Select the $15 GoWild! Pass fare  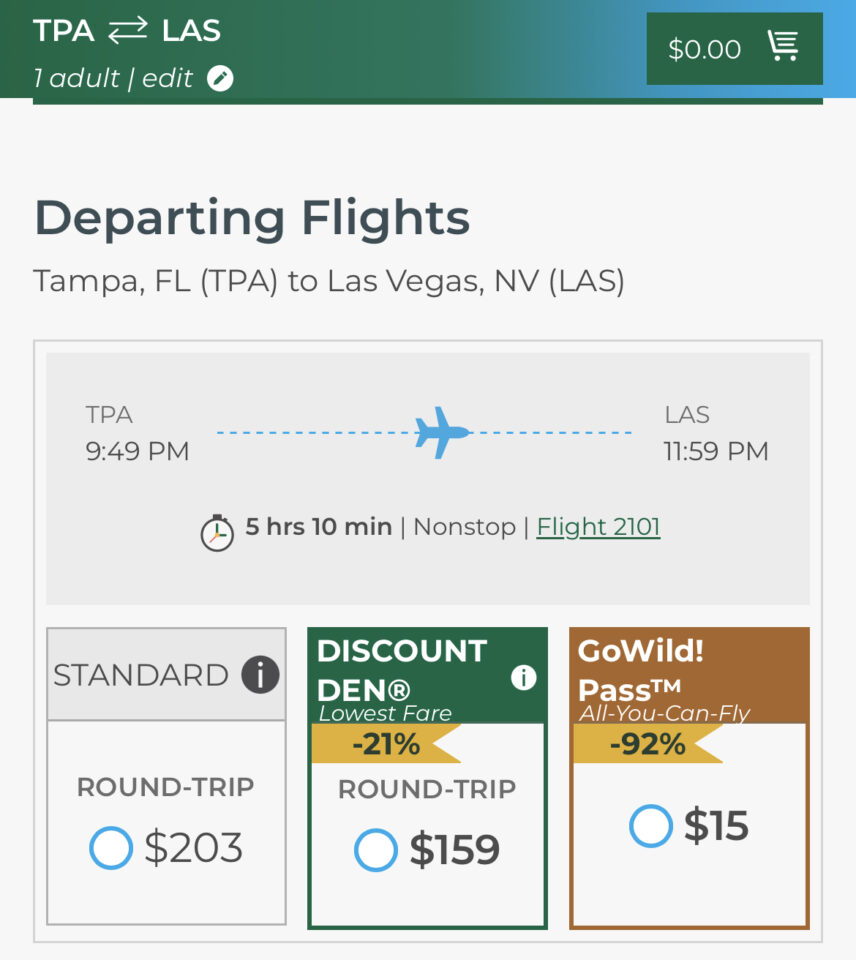[x=651, y=827]
